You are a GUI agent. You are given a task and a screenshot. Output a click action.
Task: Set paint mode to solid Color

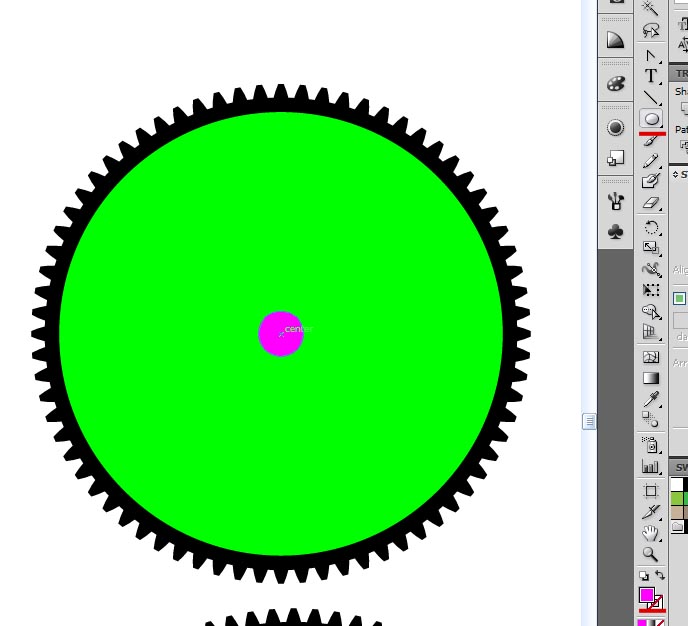(x=642, y=622)
